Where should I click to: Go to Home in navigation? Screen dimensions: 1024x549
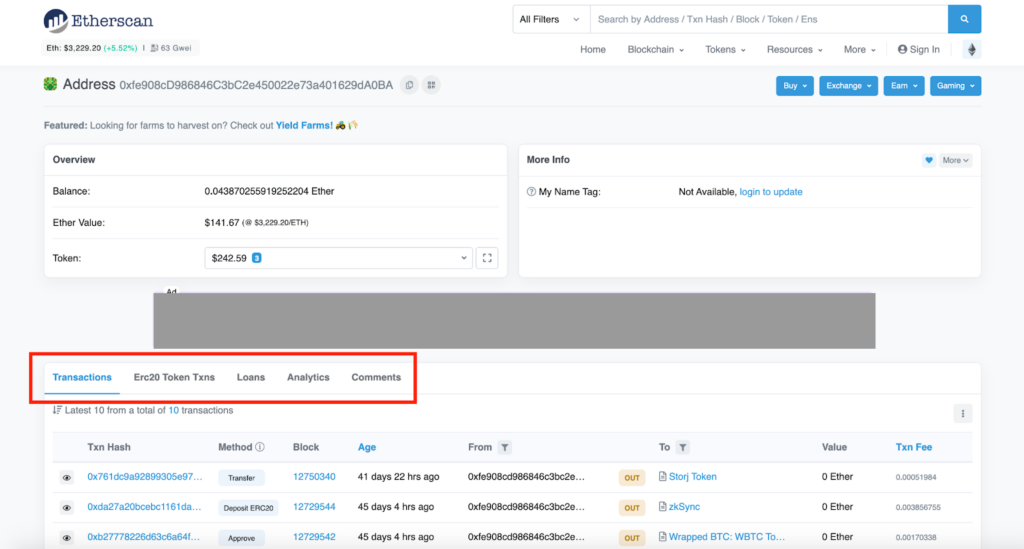tap(593, 50)
